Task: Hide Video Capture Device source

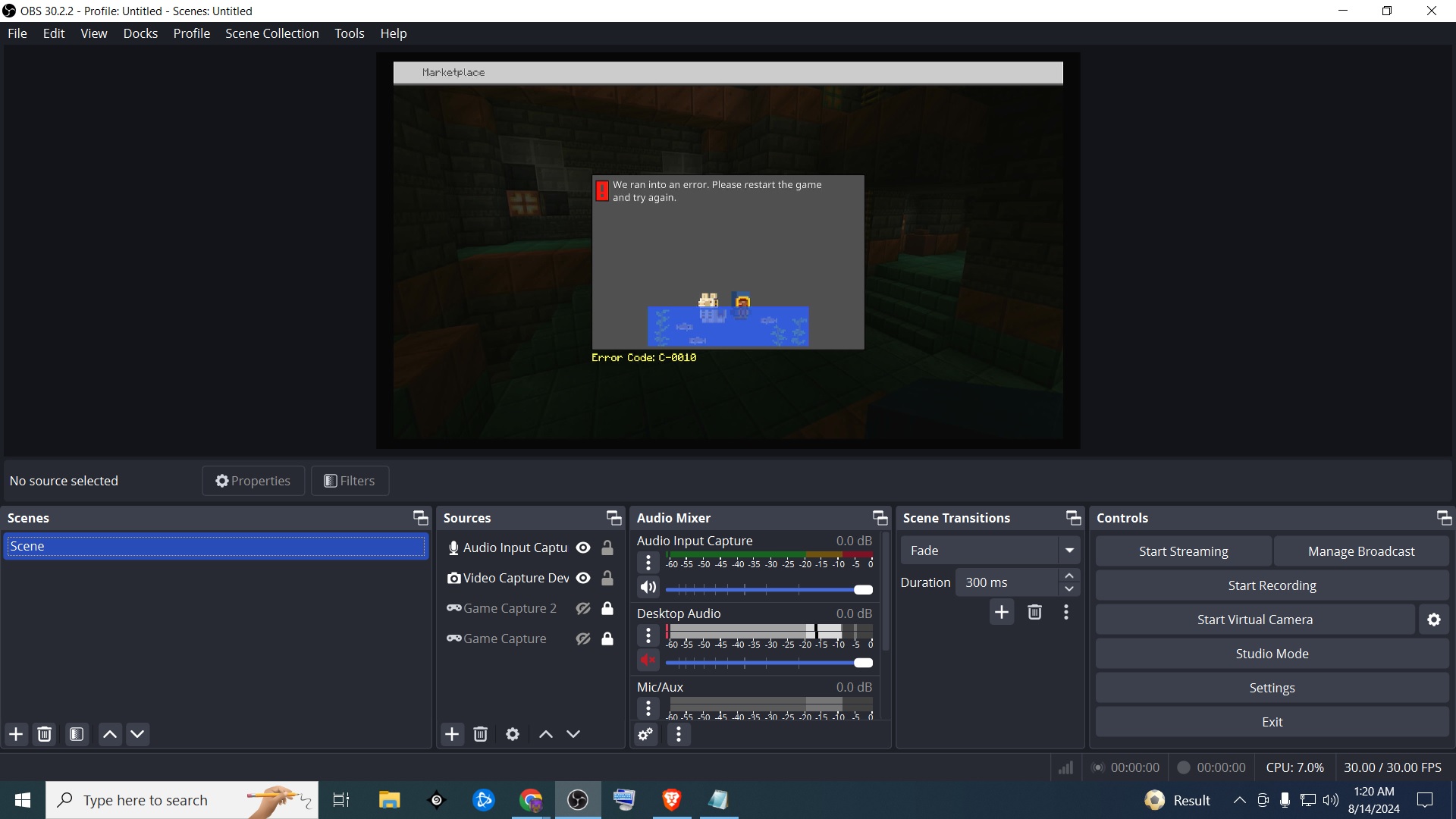Action: coord(583,578)
